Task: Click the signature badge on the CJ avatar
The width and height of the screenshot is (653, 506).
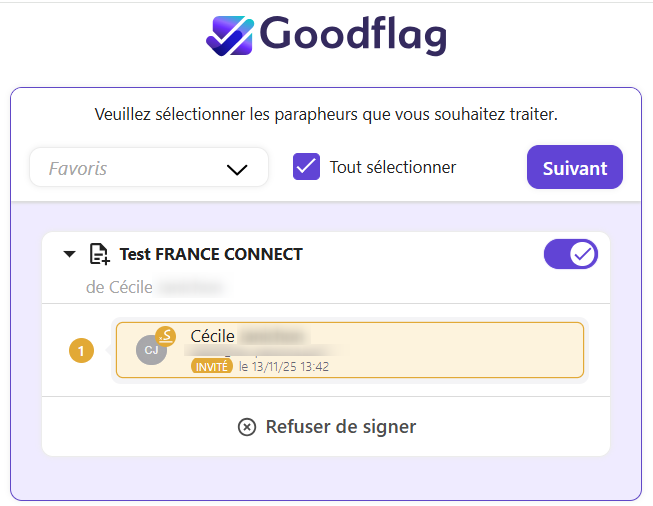Action: pyautogui.click(x=166, y=336)
